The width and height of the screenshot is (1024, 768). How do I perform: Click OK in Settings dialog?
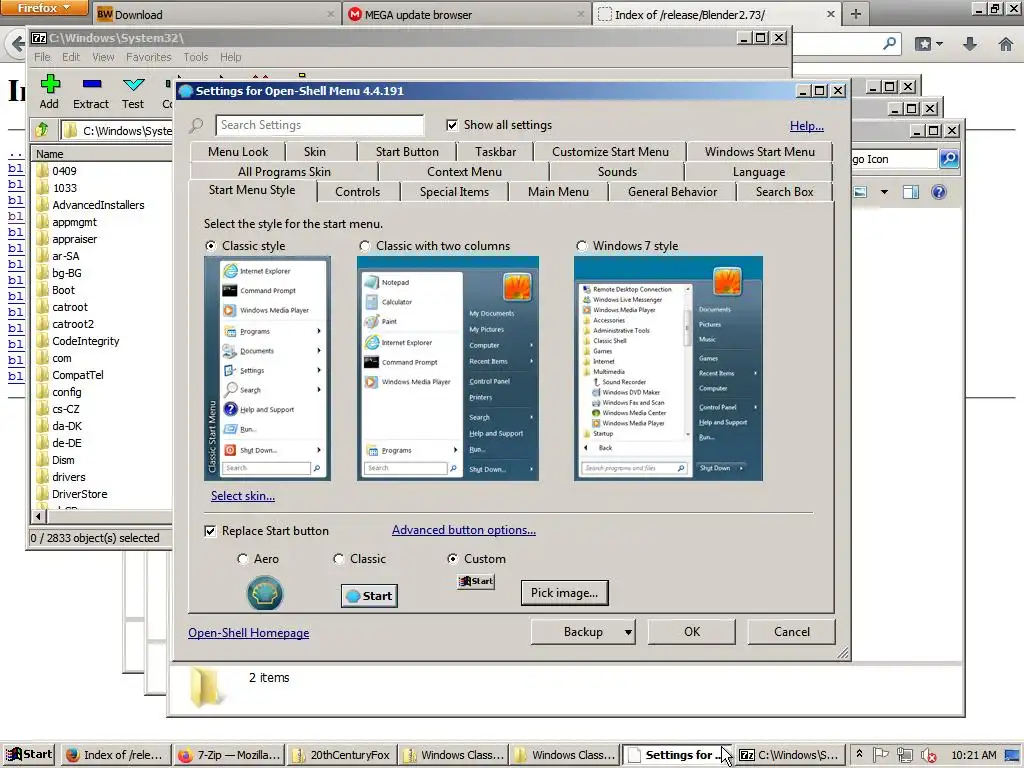coord(692,632)
